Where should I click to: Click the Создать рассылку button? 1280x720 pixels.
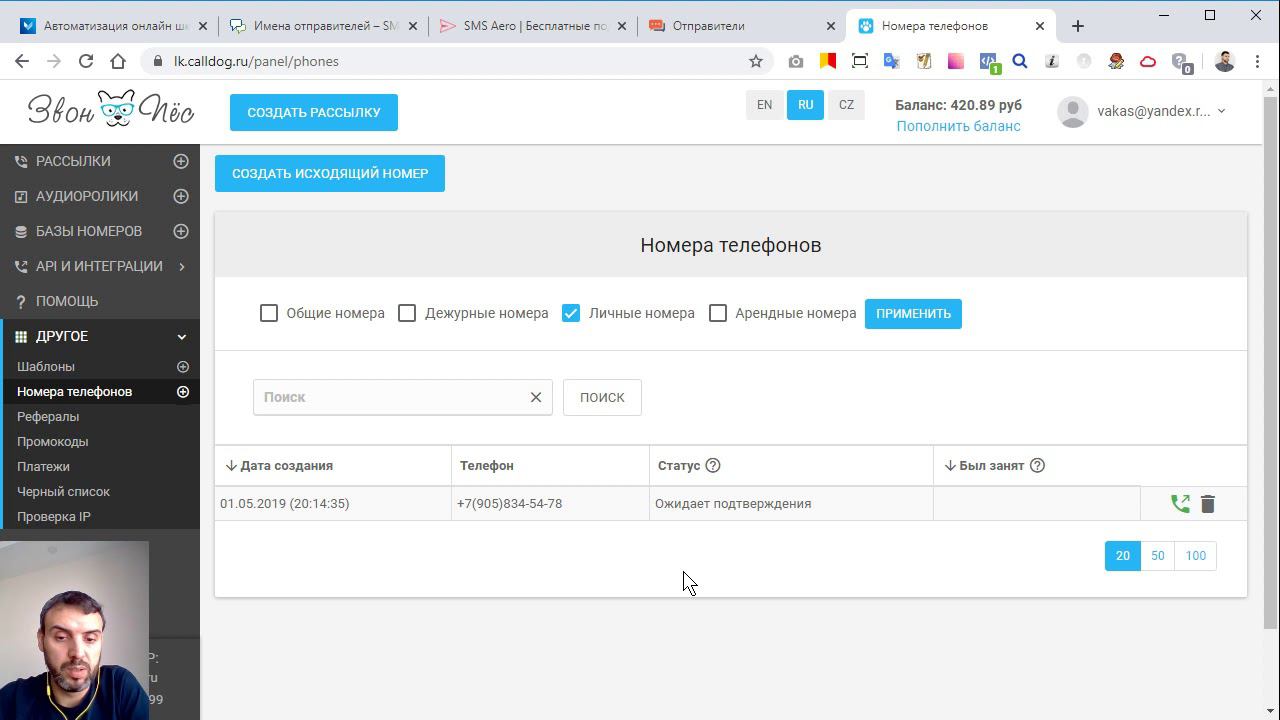point(314,112)
